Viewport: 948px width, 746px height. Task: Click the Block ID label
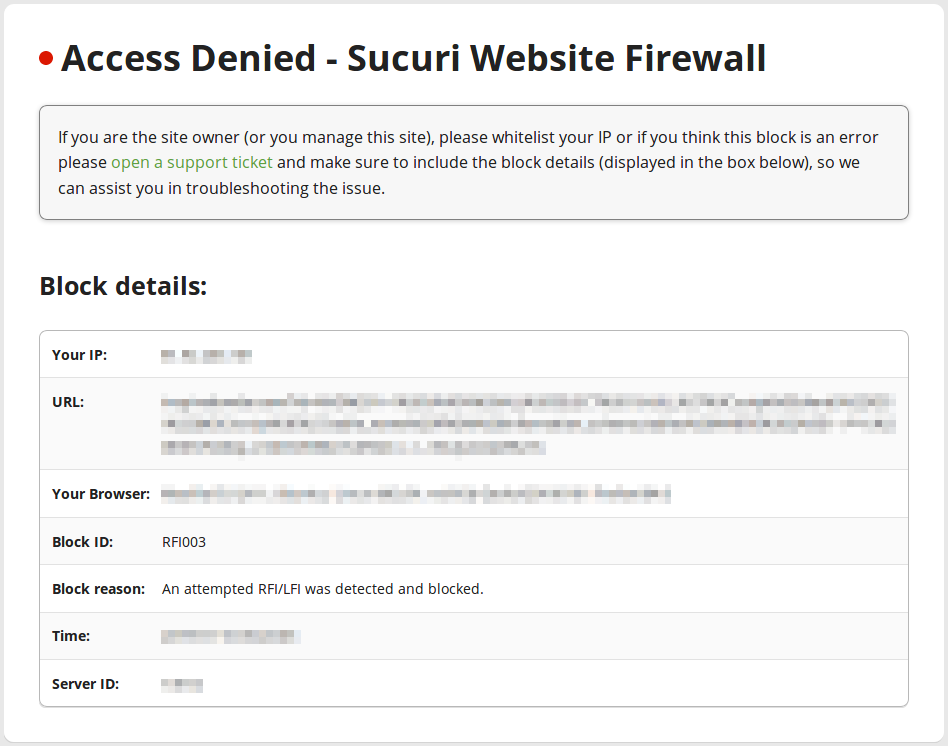(x=82, y=542)
